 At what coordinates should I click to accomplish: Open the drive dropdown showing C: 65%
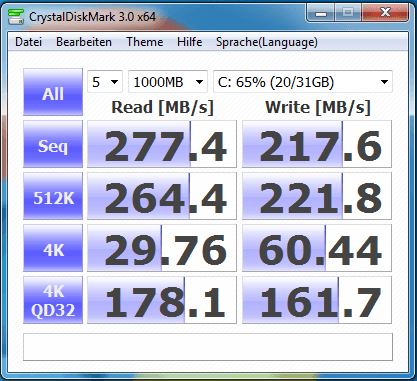[303, 82]
